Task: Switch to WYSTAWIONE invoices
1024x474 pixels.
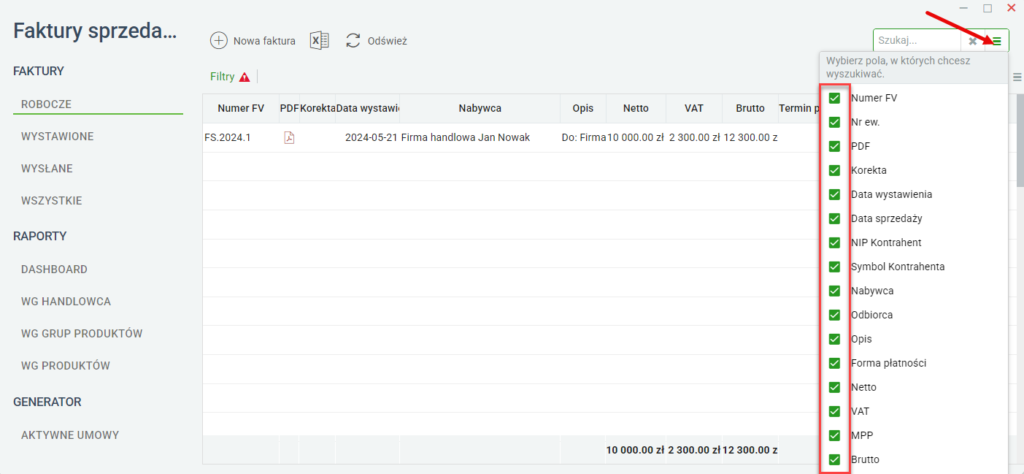Action: [x=57, y=136]
